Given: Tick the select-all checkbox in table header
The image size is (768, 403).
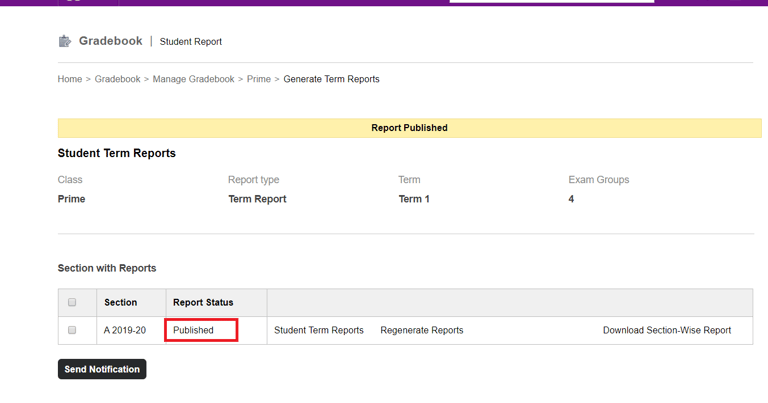Looking at the screenshot, I should (72, 302).
